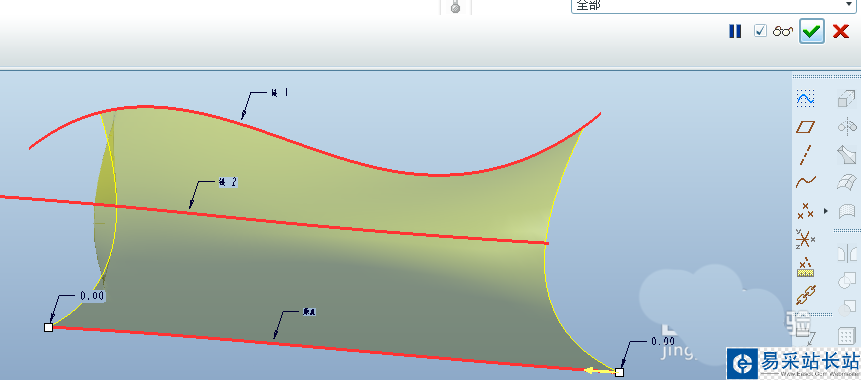Click the right 0.00 dimension value

[x=663, y=341]
